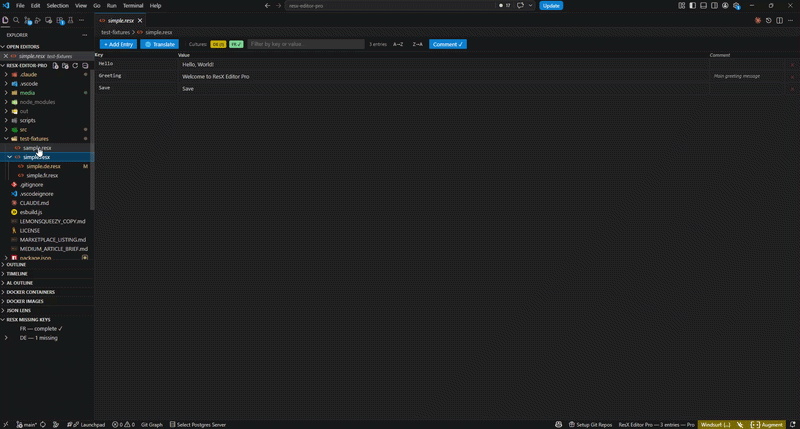Screen dimensions: 800x429
Task: Focus the filter by key or value field
Action: [306, 44]
